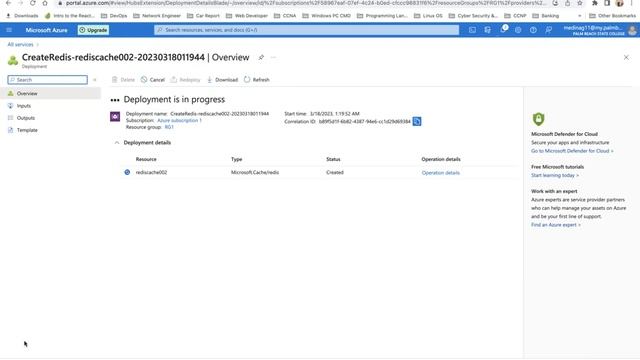The width and height of the screenshot is (640, 360).
Task: Click the Microsoft Defender for Cloud shield icon
Action: click(x=539, y=119)
